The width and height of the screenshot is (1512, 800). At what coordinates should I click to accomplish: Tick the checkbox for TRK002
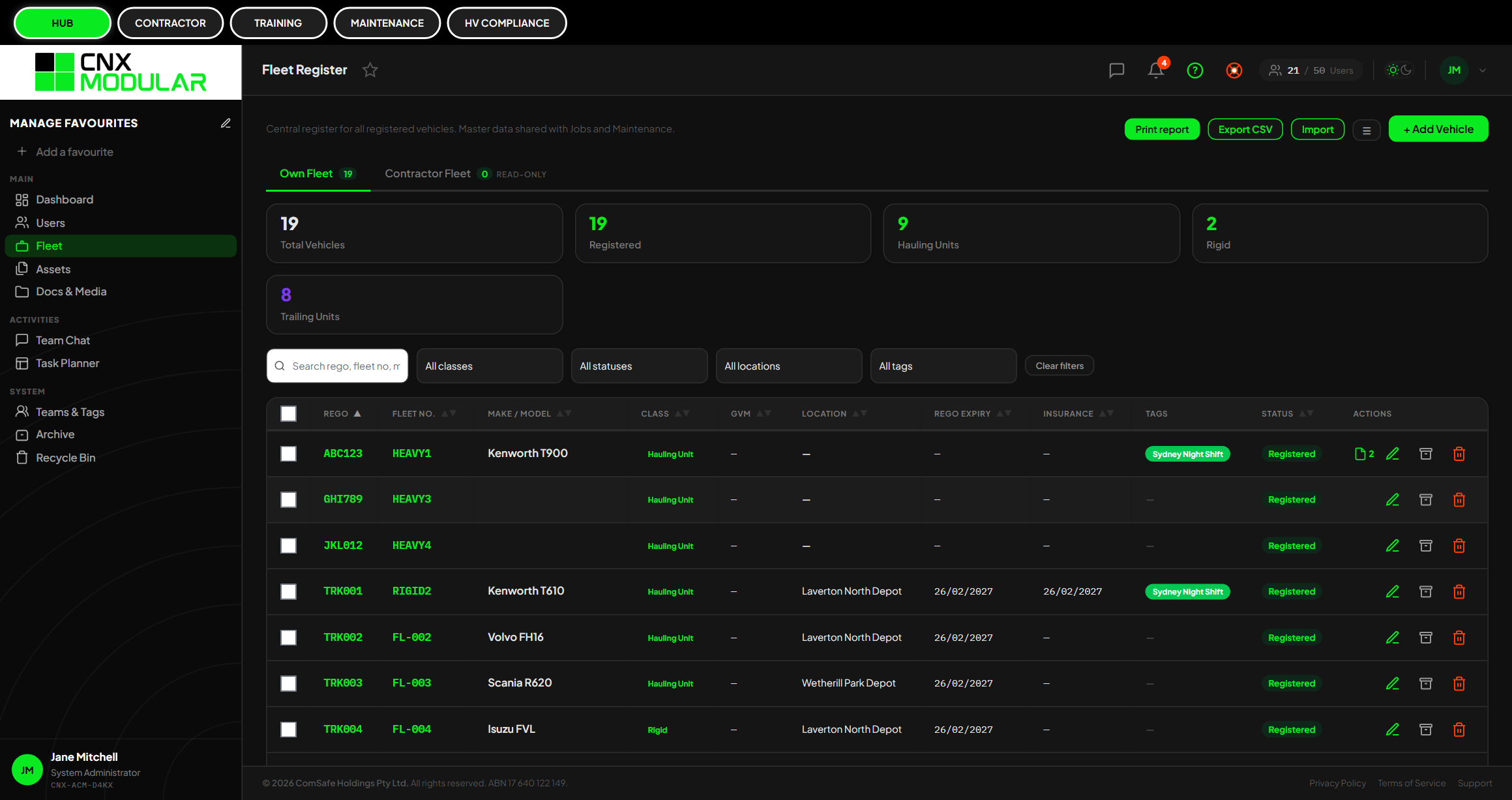(x=288, y=638)
